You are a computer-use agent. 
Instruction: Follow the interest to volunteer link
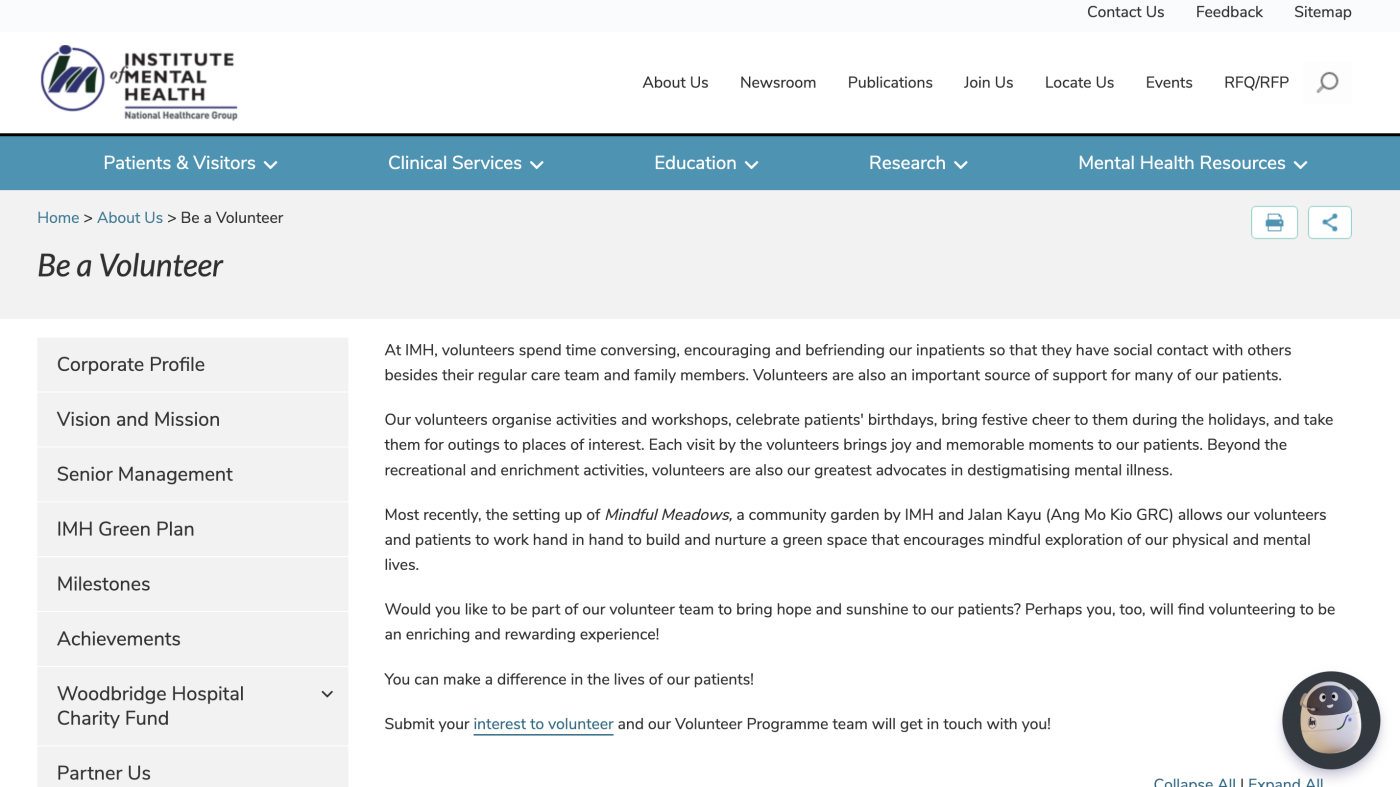click(x=543, y=724)
